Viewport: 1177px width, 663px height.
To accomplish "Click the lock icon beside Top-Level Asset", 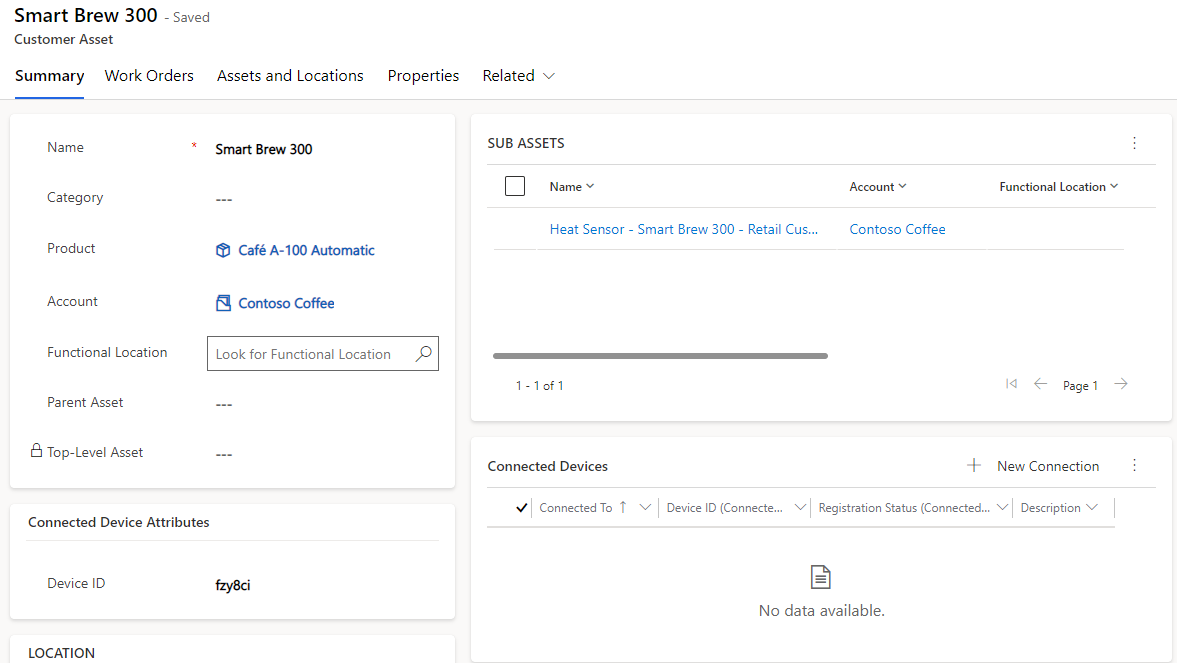I will click(34, 451).
